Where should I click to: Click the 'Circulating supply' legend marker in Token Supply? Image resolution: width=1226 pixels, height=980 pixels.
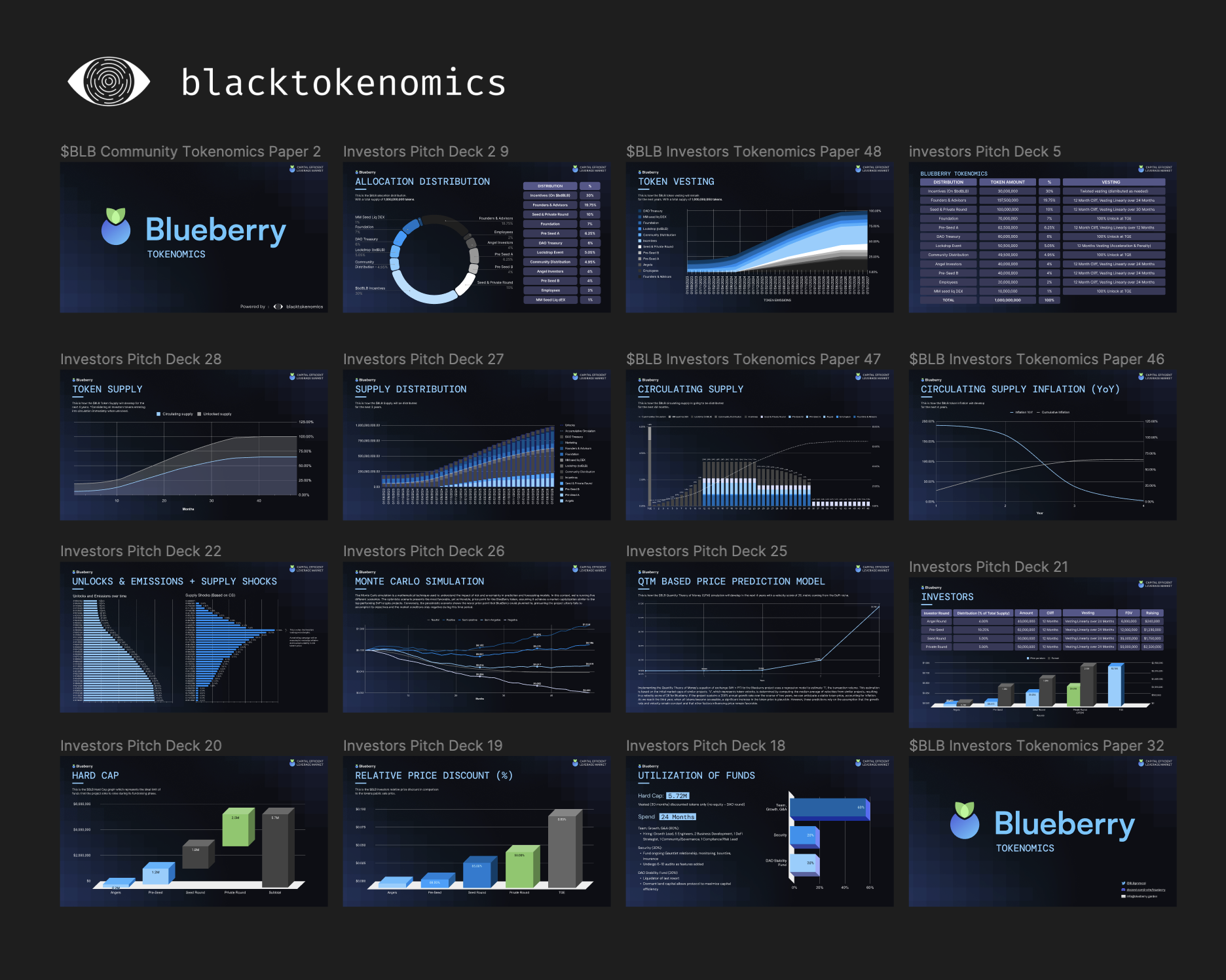click(158, 414)
